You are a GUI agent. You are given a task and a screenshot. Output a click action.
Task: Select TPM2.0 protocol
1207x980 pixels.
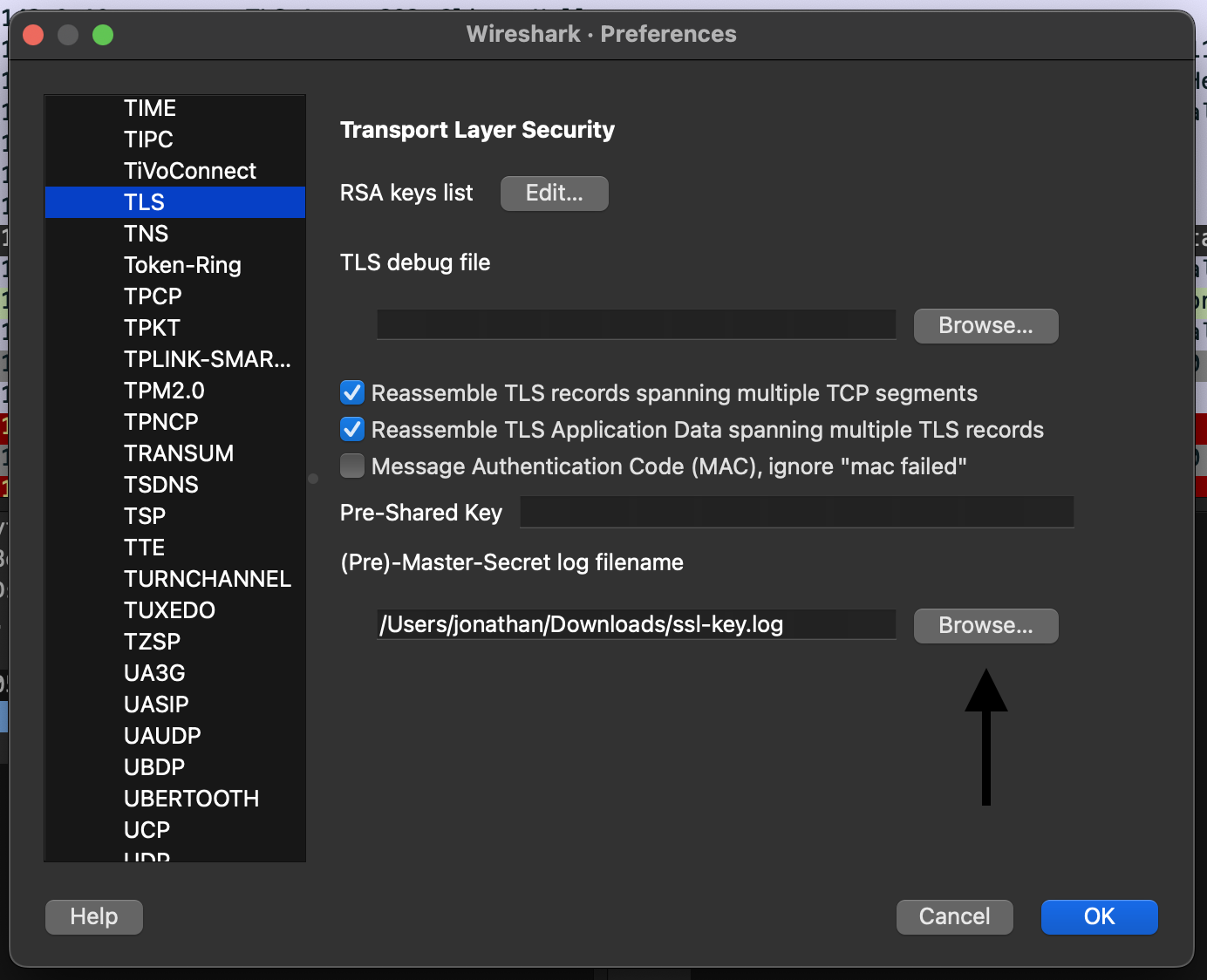[174, 391]
